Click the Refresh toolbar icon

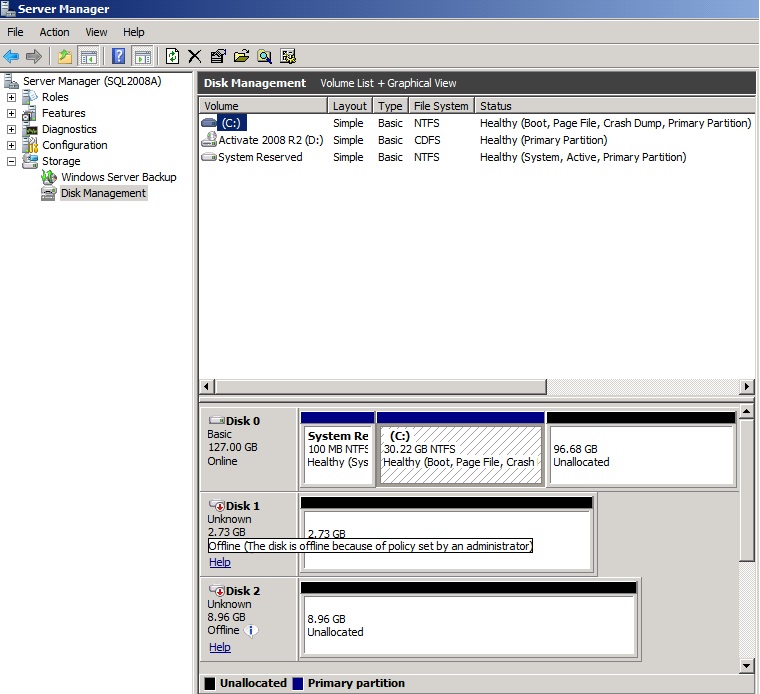point(172,56)
